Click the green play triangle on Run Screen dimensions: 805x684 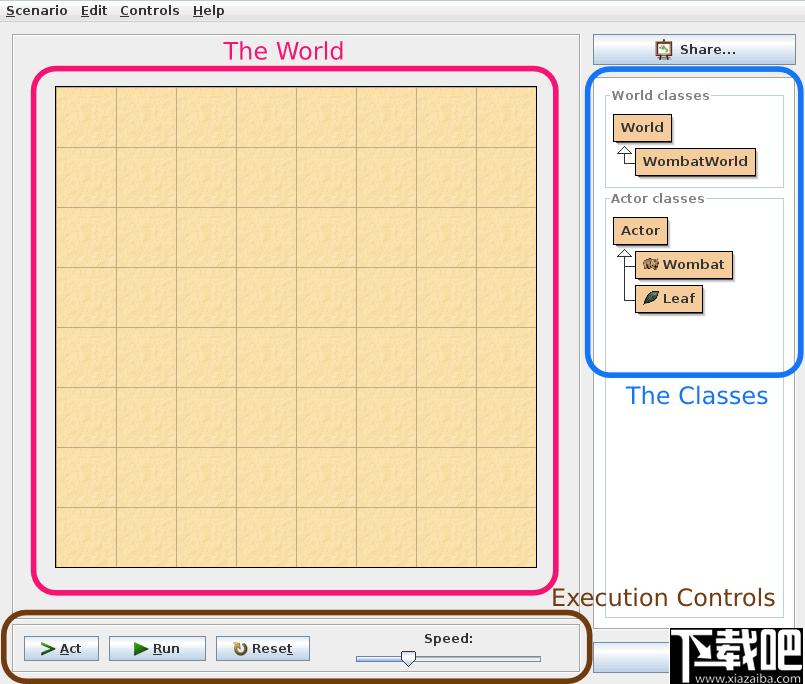pos(141,649)
